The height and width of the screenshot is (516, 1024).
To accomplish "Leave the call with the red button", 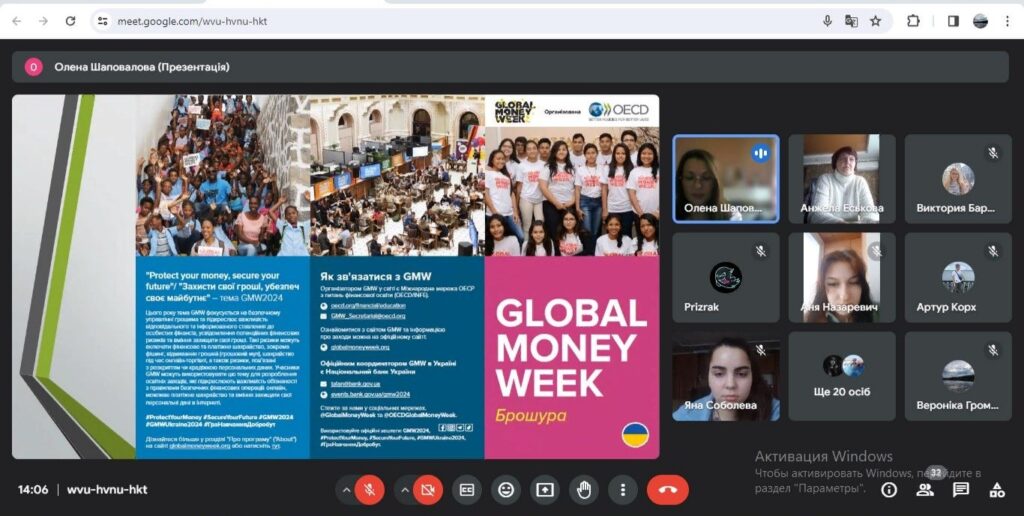I will [x=667, y=490].
